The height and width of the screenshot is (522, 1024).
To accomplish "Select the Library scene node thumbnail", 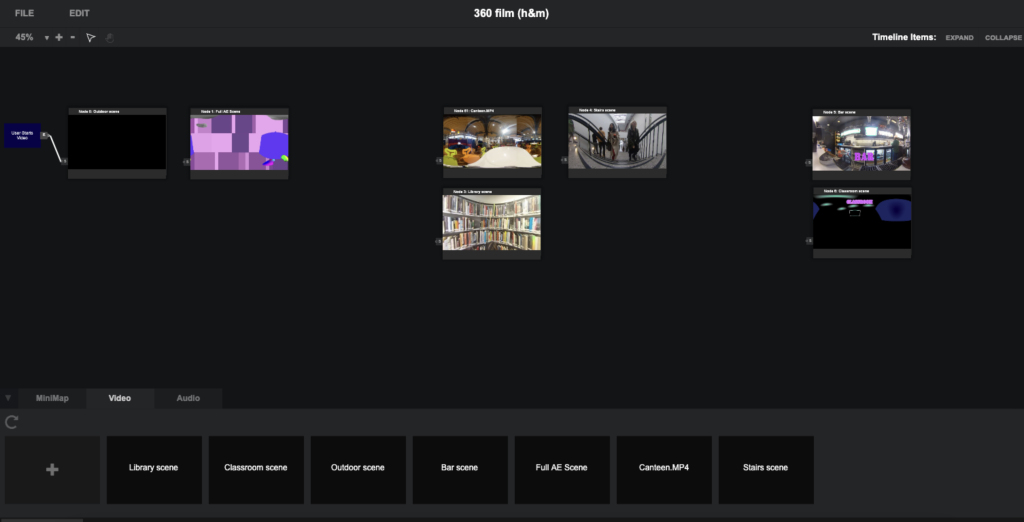I will click(x=492, y=222).
